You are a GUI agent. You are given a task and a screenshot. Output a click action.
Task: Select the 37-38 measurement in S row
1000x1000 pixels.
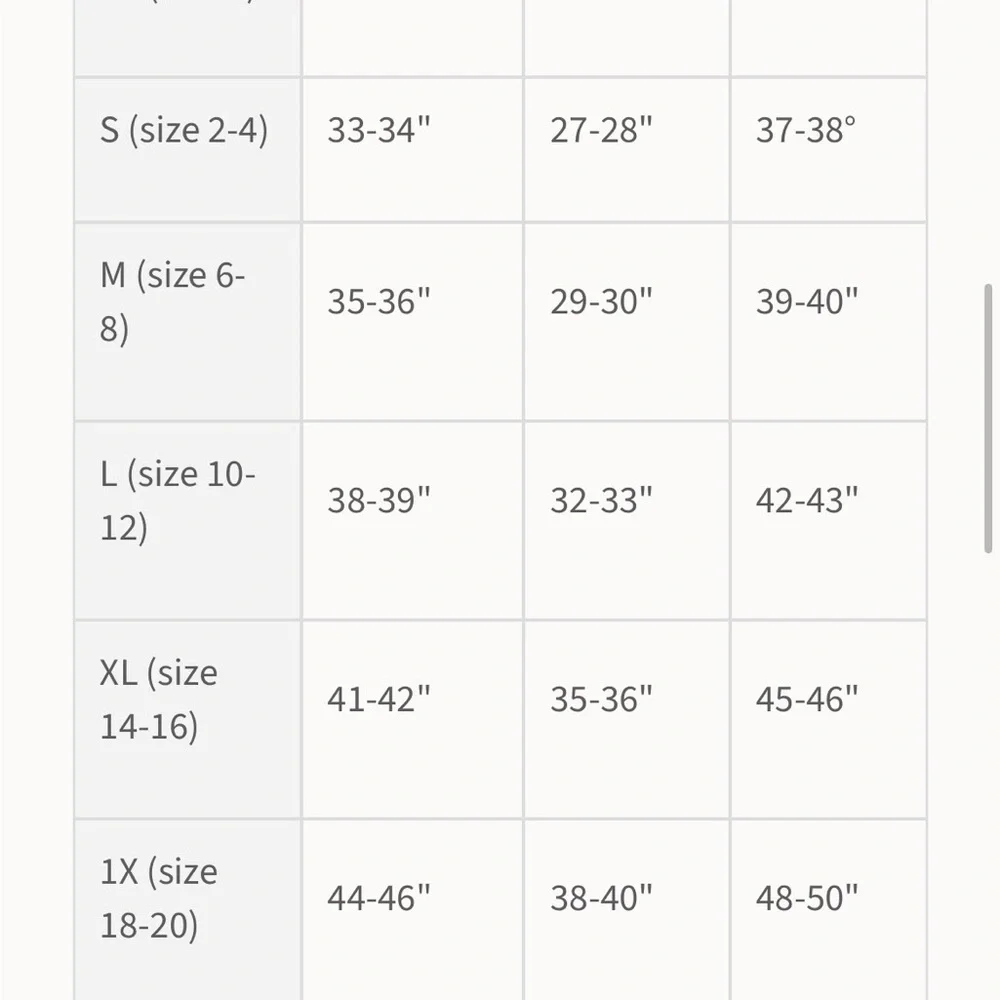coord(806,130)
